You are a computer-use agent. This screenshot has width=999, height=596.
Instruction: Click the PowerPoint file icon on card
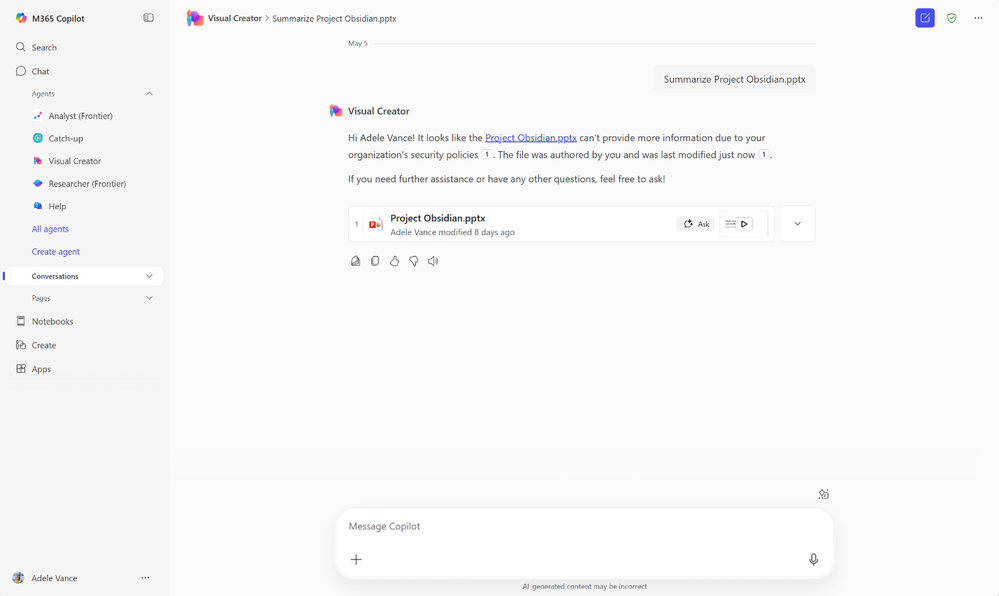coord(375,224)
